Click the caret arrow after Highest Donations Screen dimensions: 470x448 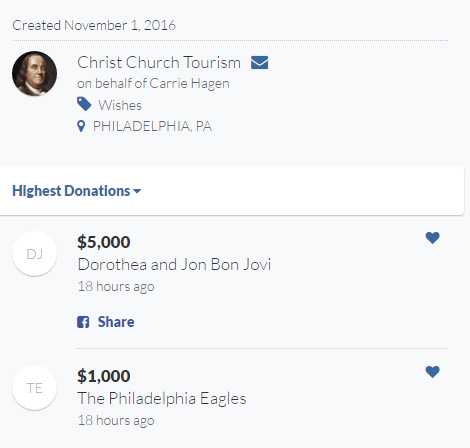pos(137,191)
